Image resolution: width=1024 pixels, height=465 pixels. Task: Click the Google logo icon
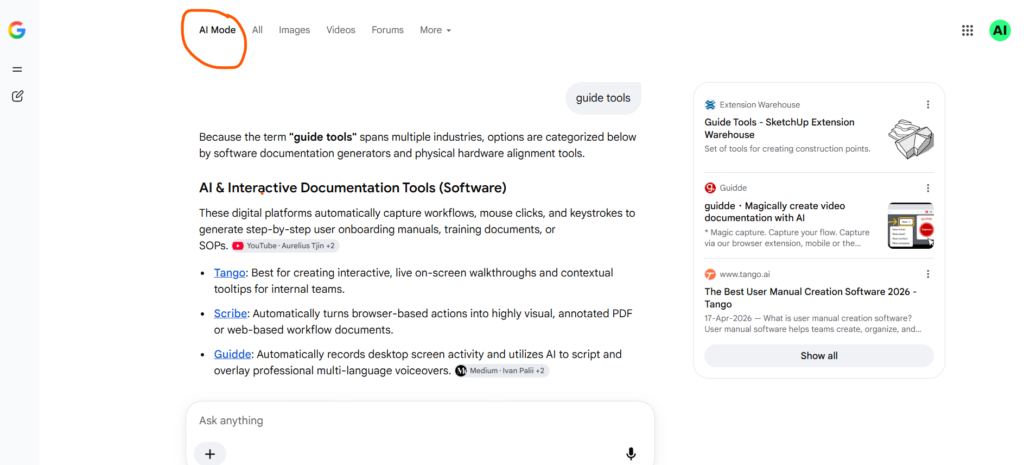17,30
